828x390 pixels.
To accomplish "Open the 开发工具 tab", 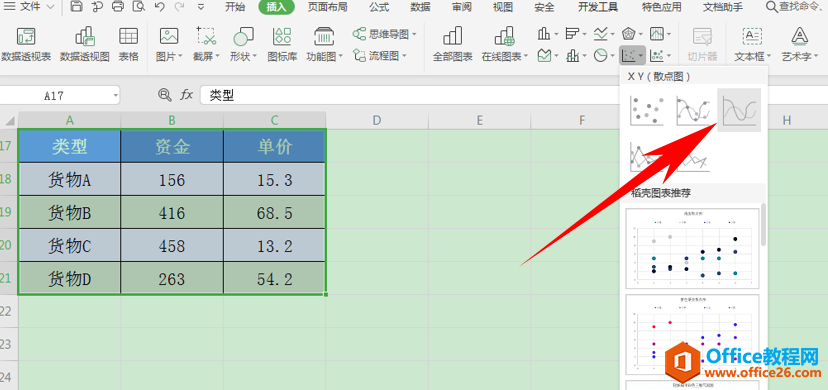I will click(x=598, y=7).
